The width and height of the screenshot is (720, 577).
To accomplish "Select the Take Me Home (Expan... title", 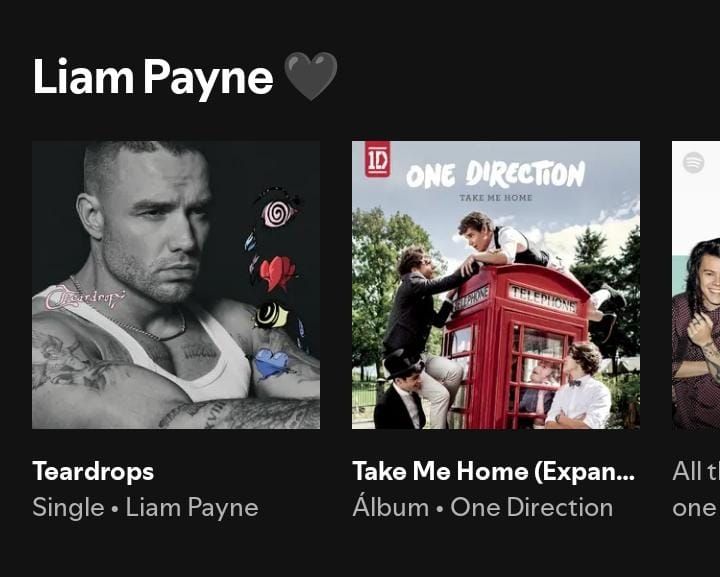I will 494,472.
